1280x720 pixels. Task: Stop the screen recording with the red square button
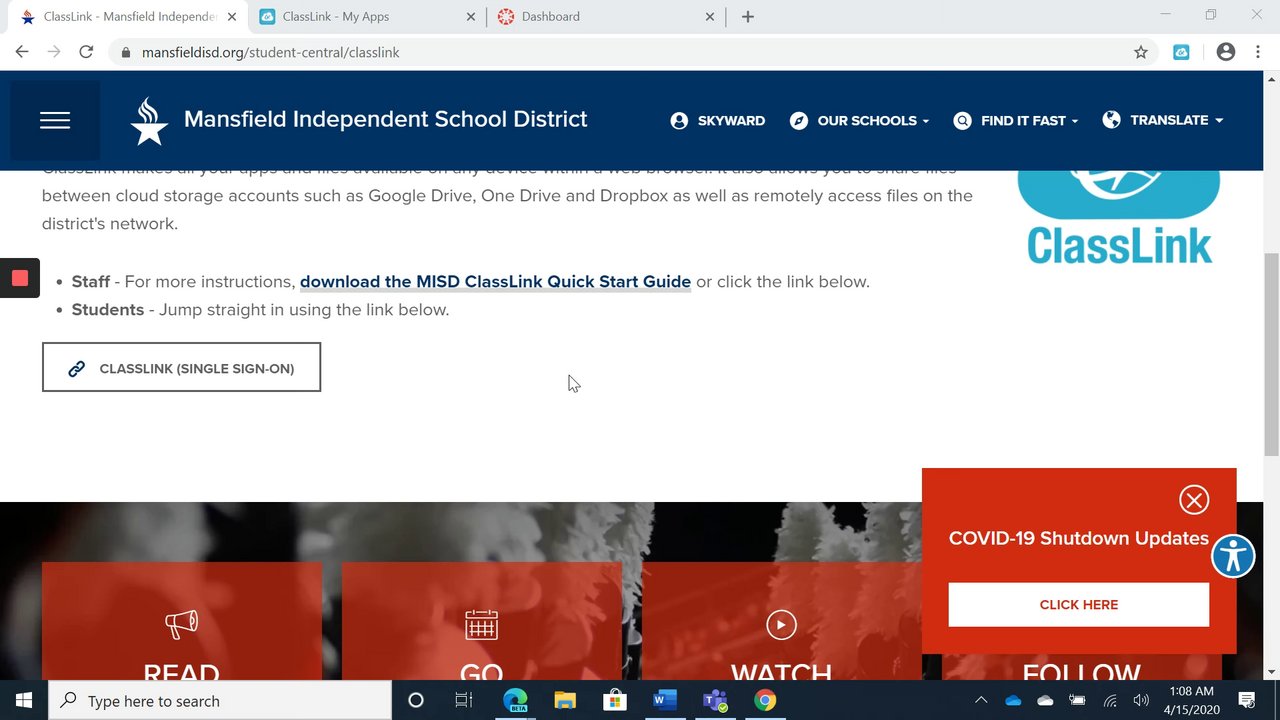(20, 278)
